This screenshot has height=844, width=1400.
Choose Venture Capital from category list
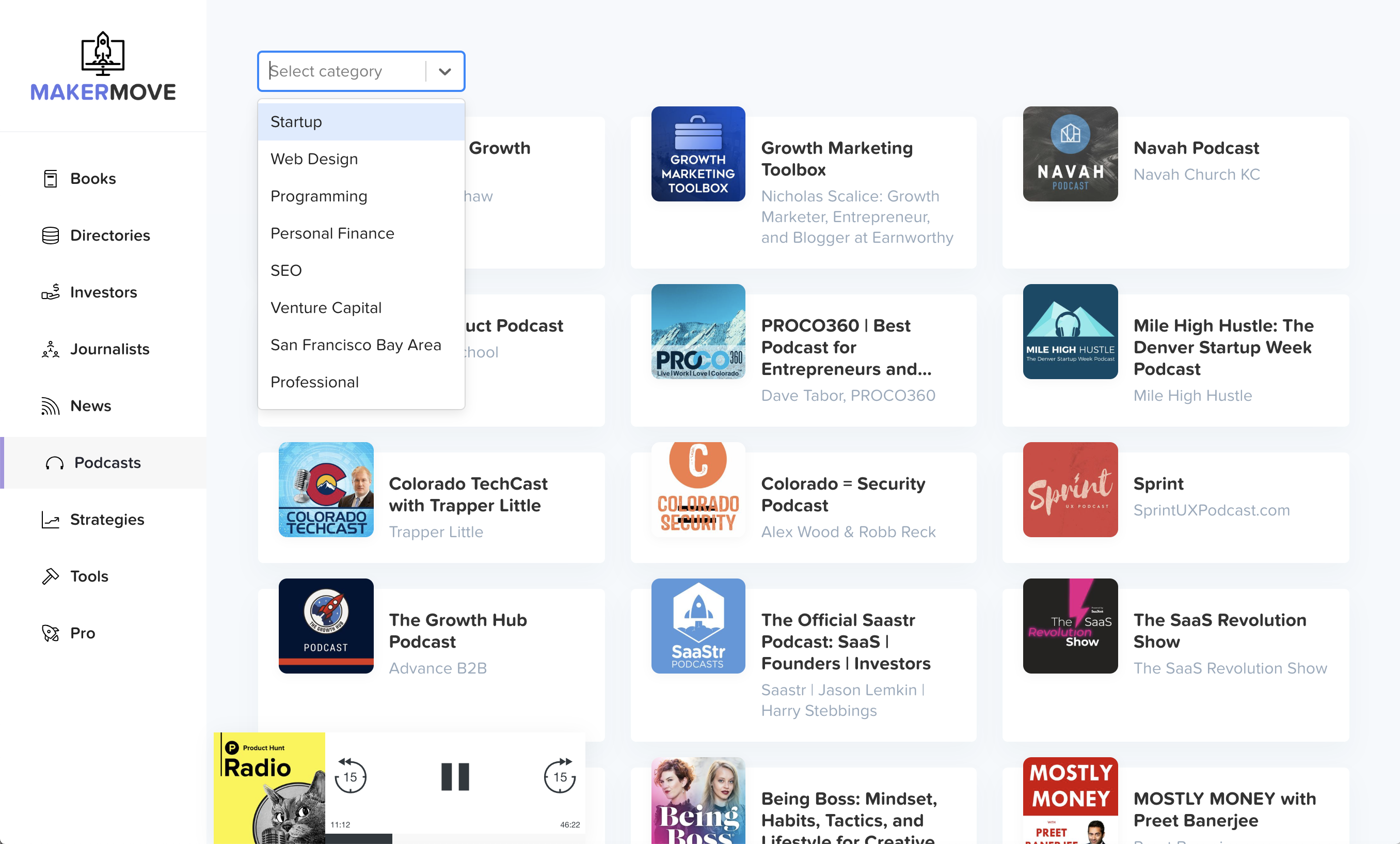326,307
